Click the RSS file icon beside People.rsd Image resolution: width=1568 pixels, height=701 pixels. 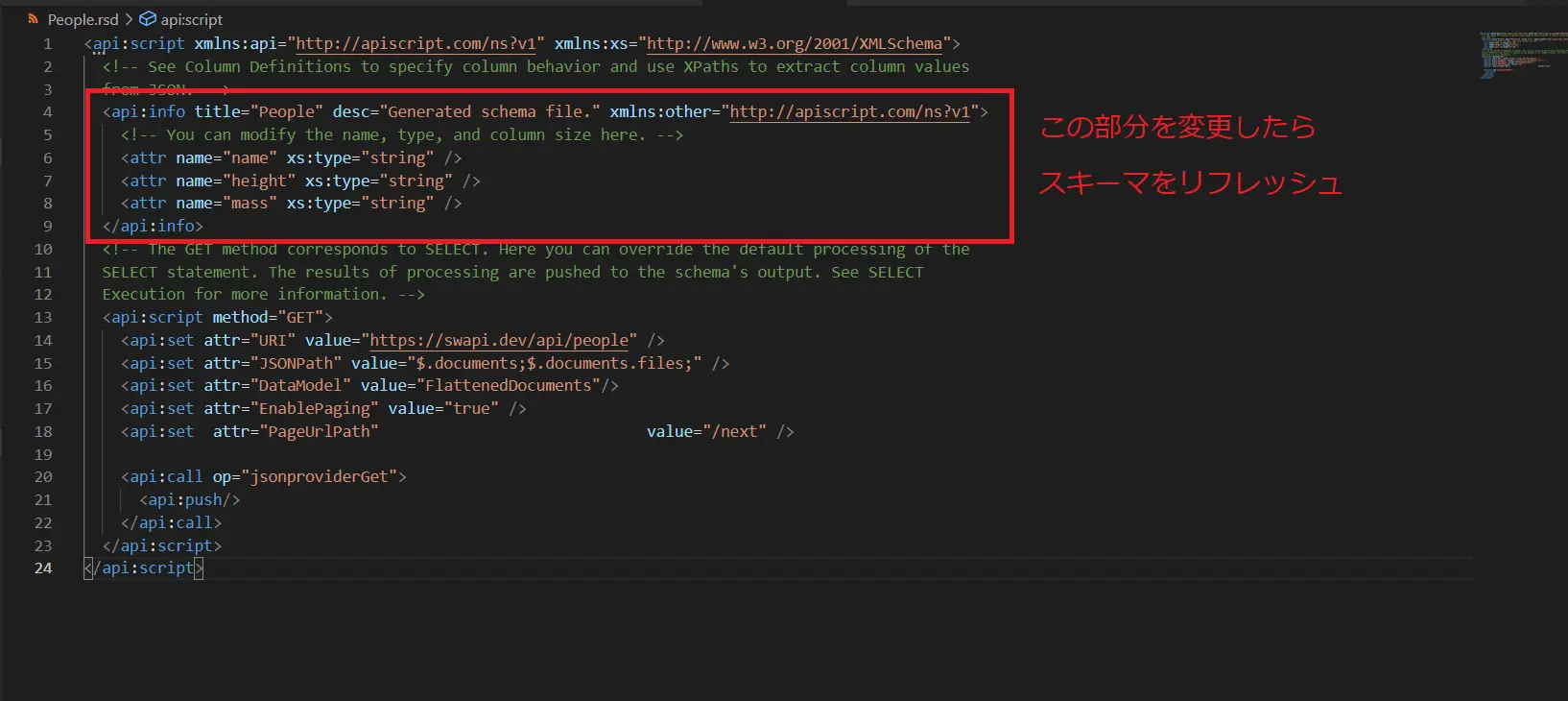[34, 19]
